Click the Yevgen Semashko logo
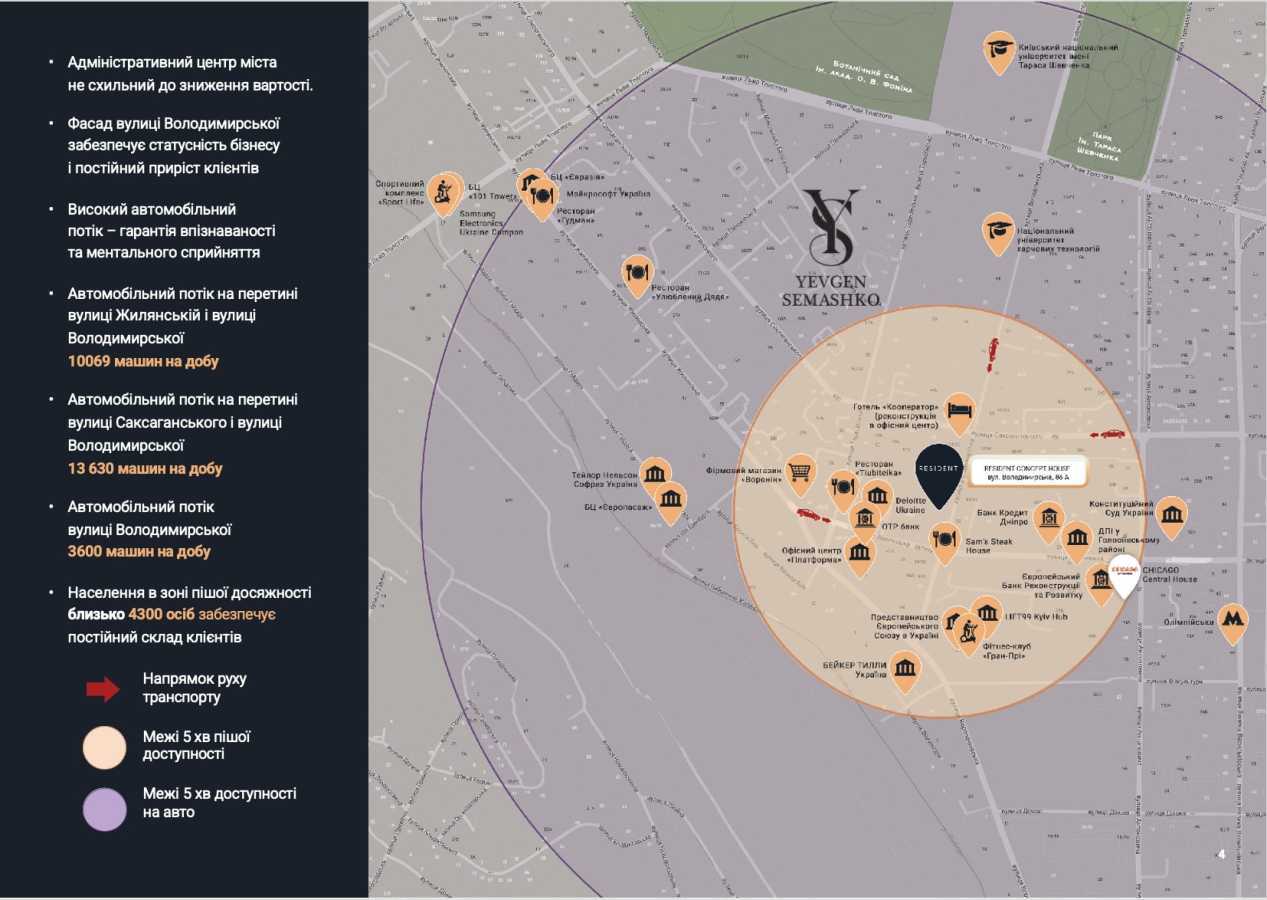This screenshot has height=900, width=1267. [x=832, y=247]
